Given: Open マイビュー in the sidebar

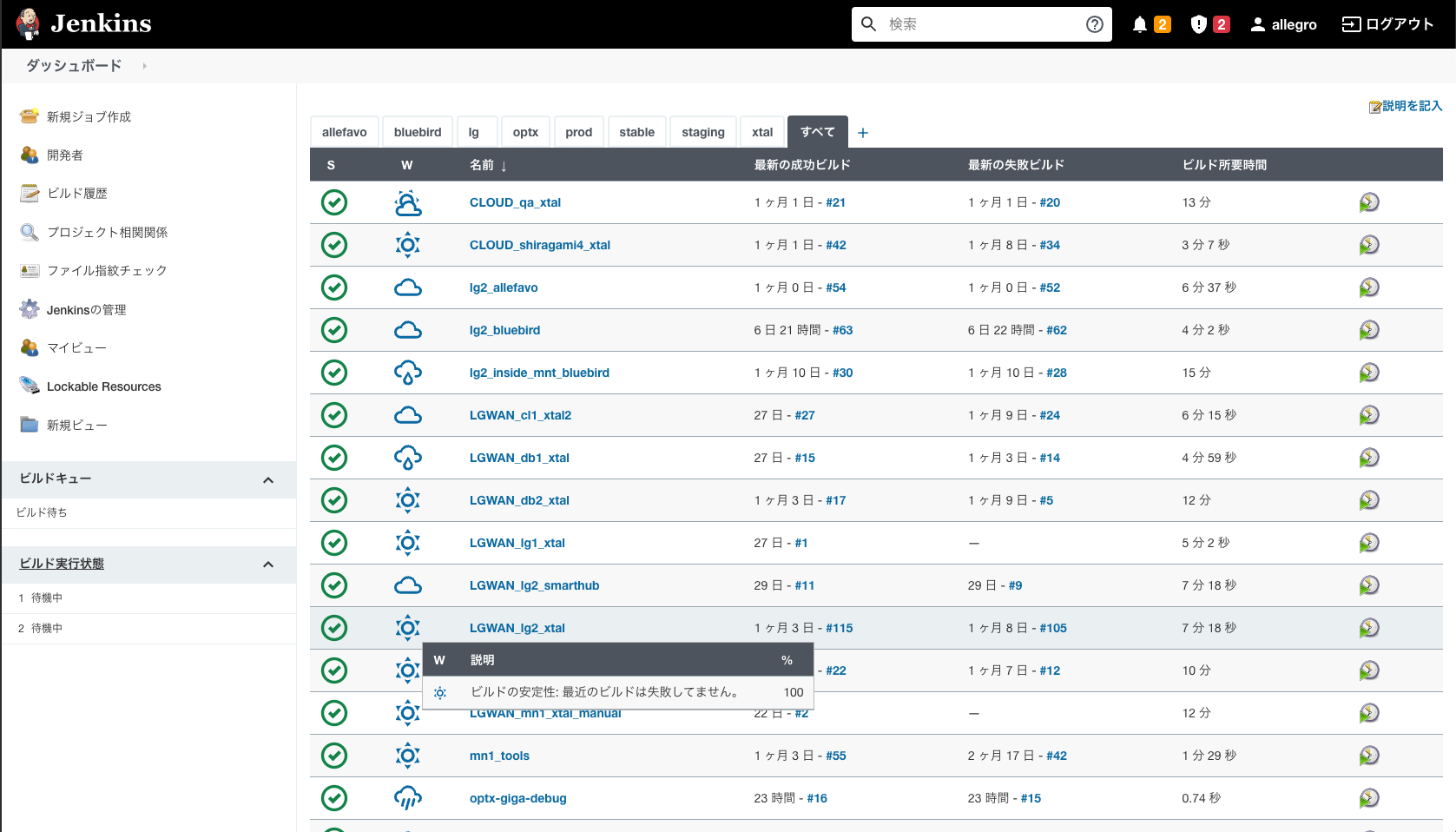Looking at the screenshot, I should (76, 347).
